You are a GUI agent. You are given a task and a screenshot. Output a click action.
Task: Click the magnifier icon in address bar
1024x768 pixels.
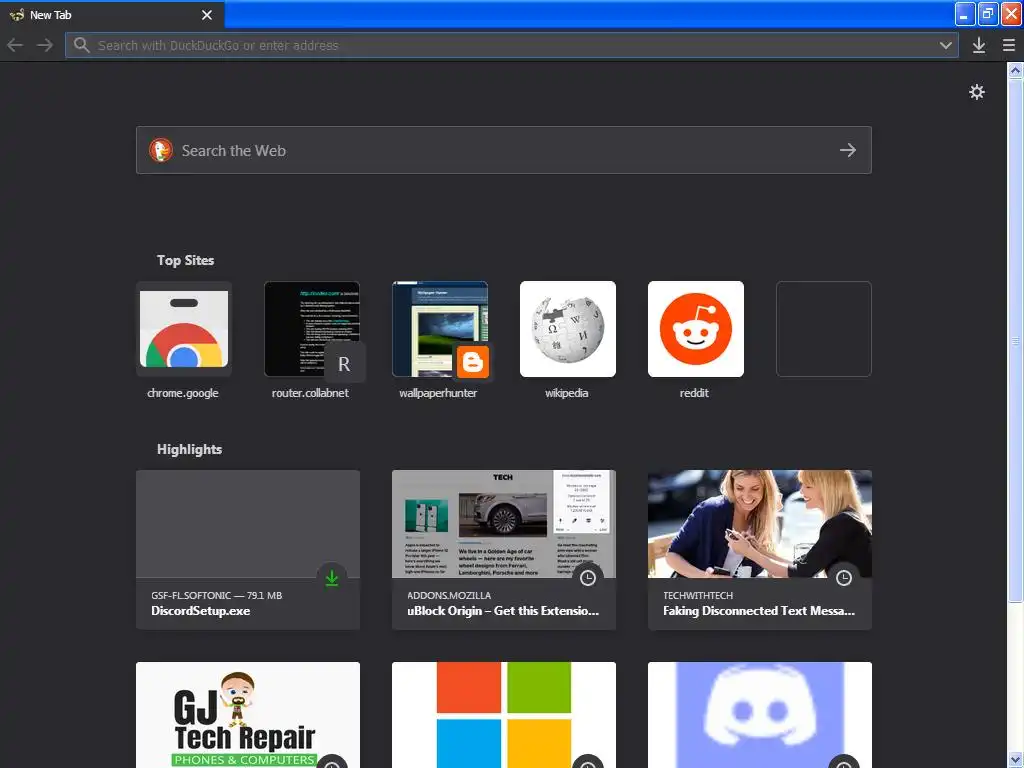(81, 45)
